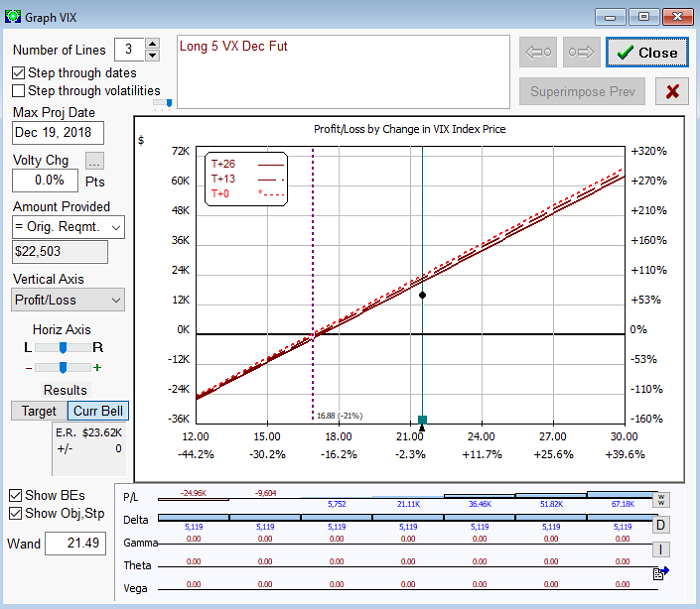
Task: Click the I icon beside Gamma row
Action: point(660,548)
